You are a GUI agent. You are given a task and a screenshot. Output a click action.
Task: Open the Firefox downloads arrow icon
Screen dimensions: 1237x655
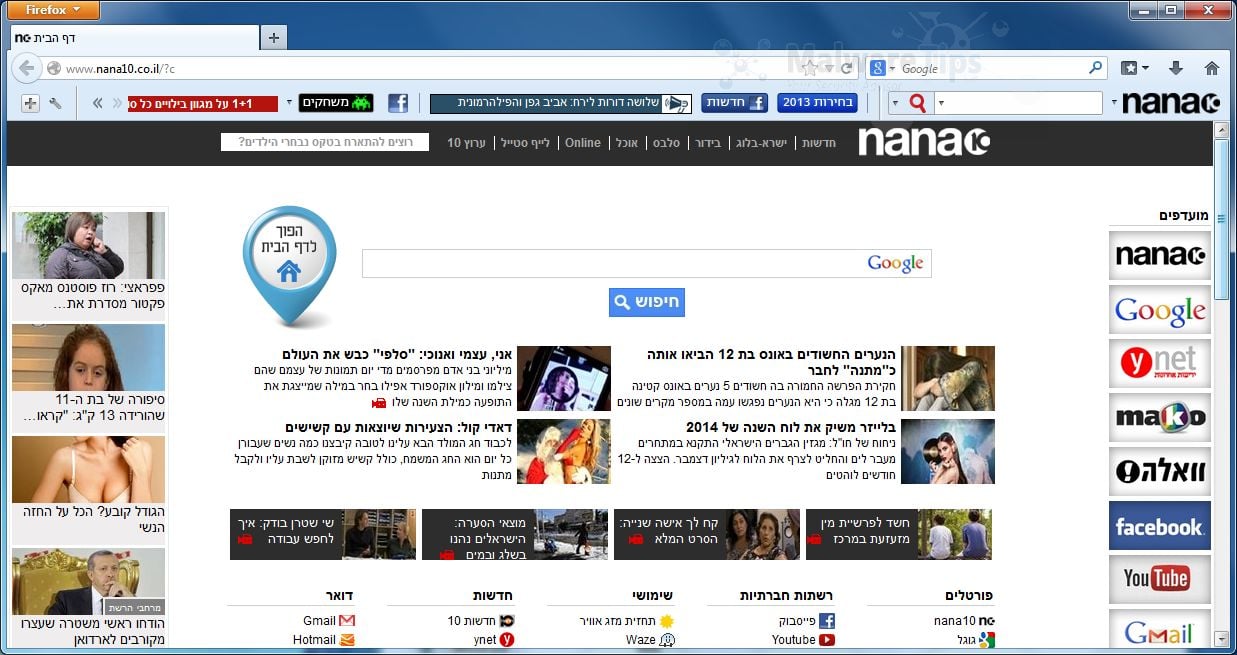[x=1175, y=68]
